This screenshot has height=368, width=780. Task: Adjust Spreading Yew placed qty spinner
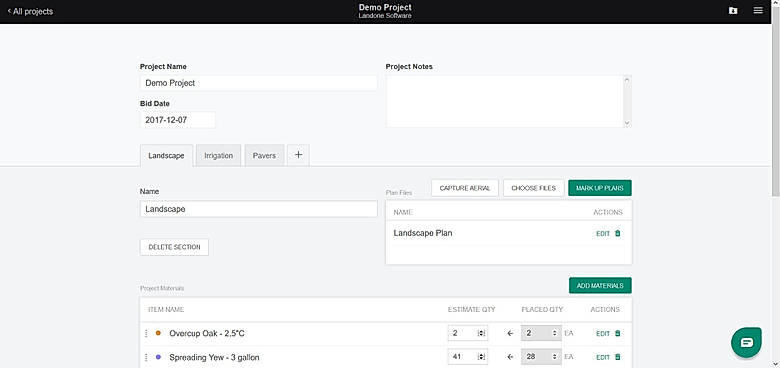pos(555,357)
